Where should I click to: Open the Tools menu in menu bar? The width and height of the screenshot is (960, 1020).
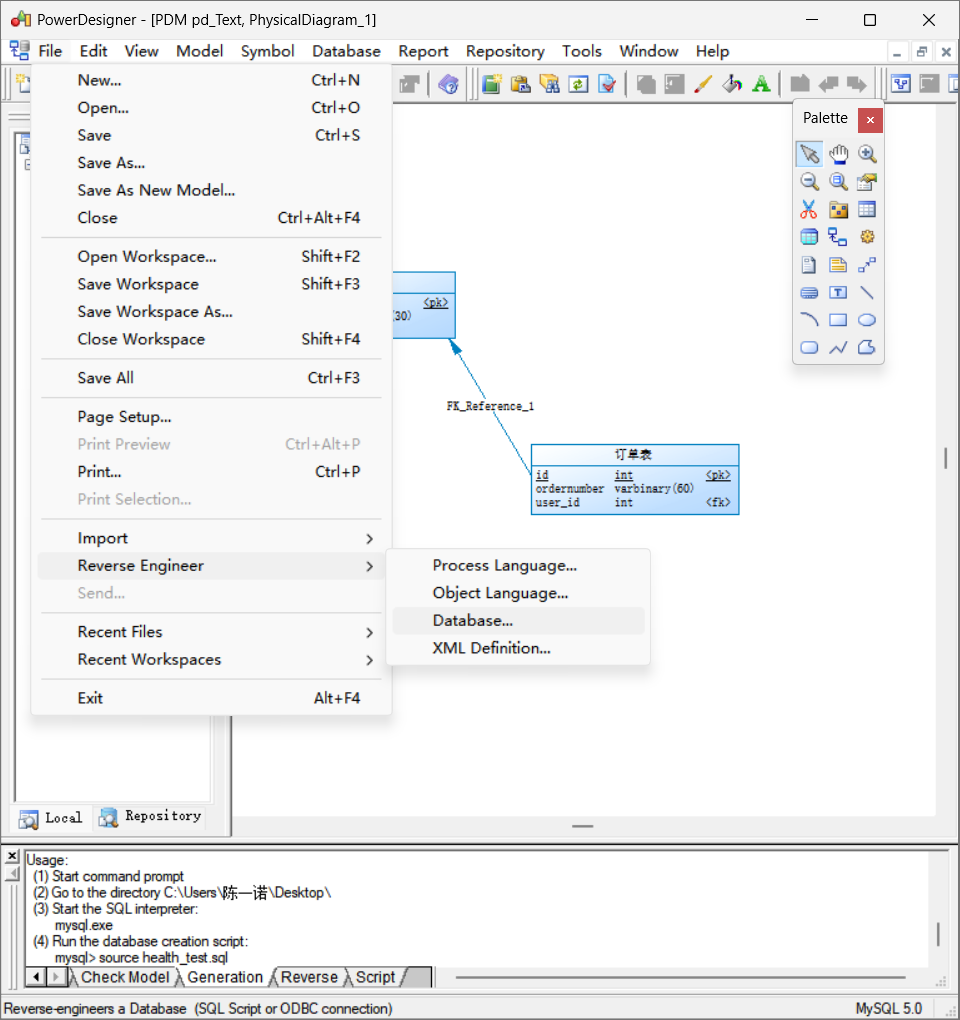point(581,51)
